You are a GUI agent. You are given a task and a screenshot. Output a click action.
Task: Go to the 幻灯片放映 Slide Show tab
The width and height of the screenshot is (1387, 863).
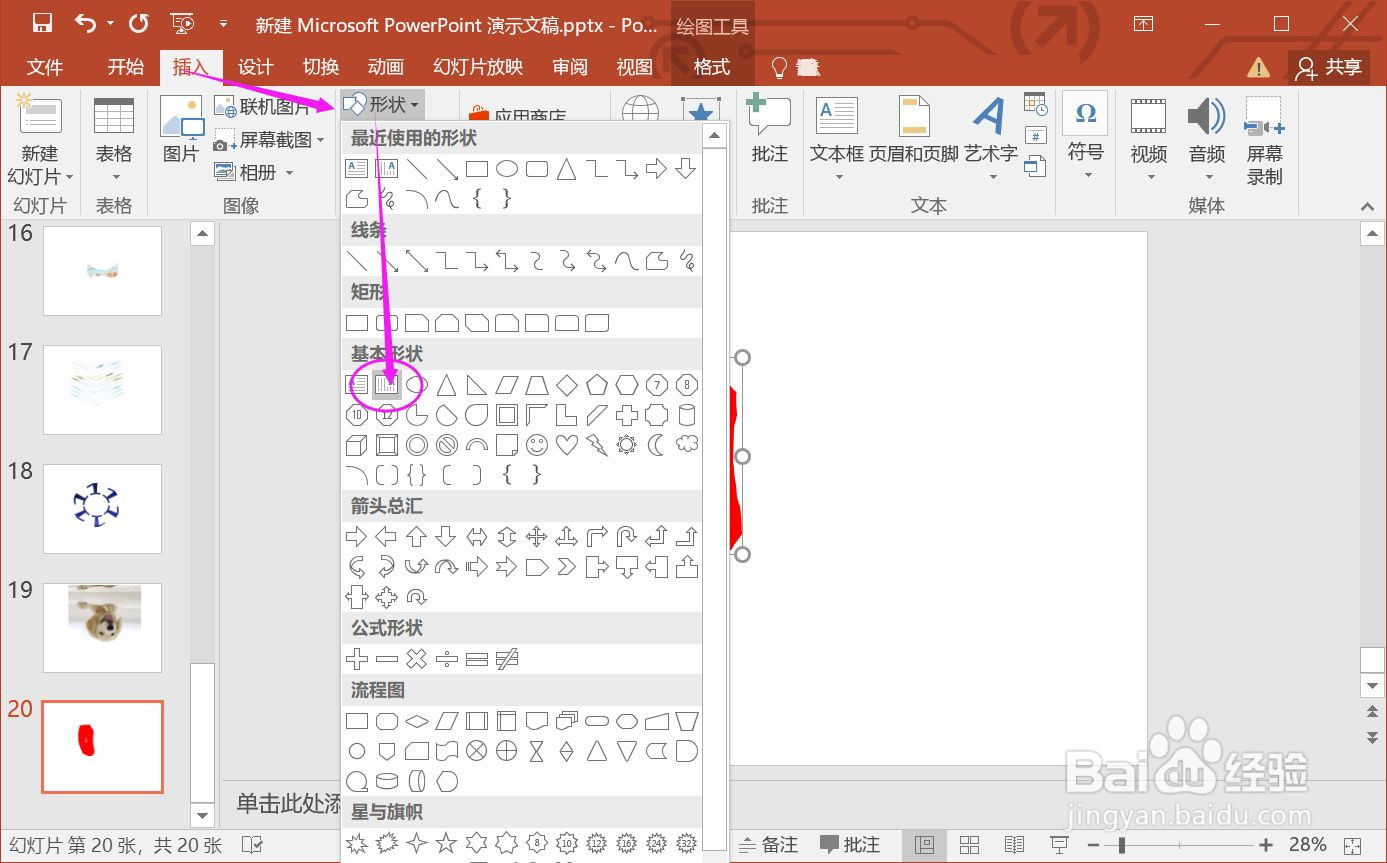478,67
